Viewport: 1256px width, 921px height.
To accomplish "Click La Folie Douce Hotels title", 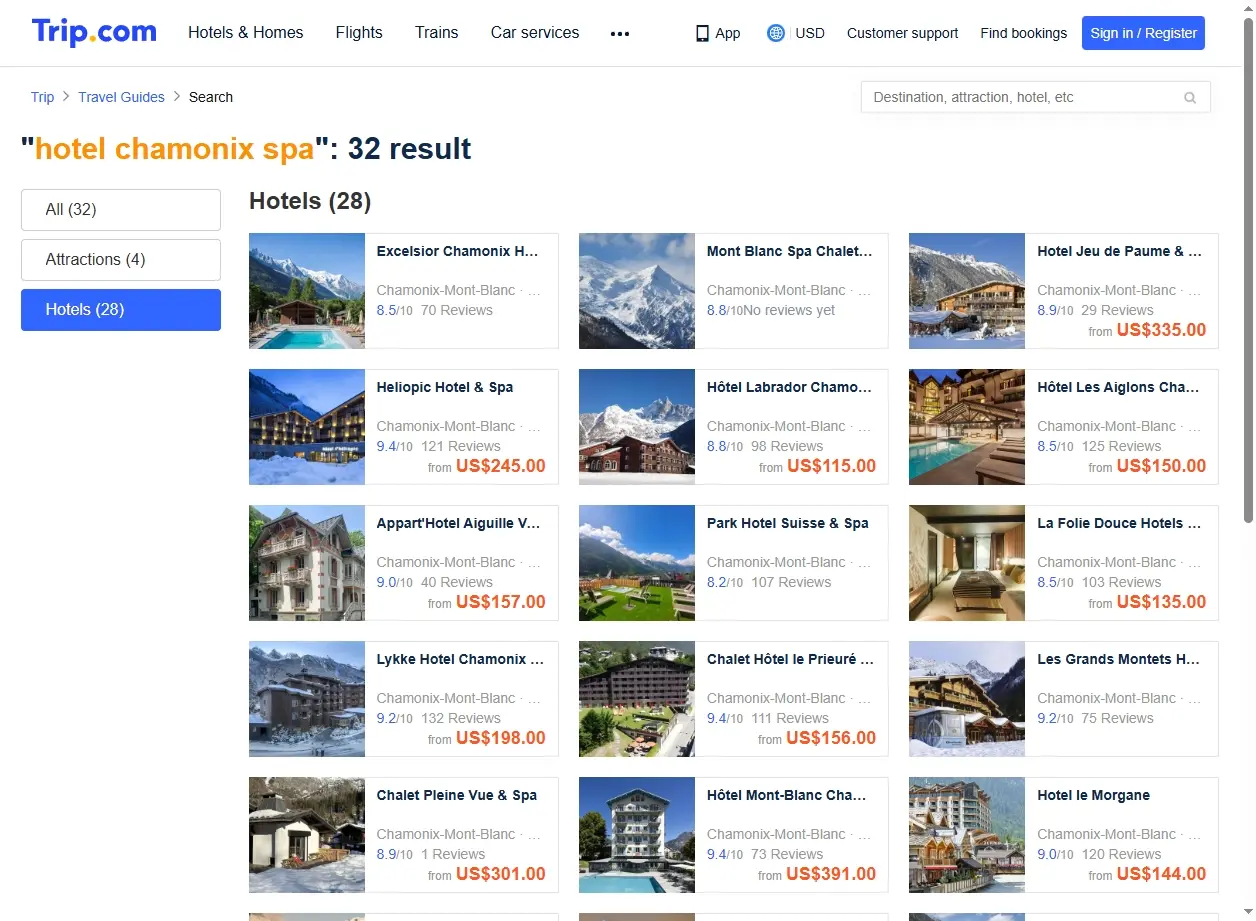I will [1120, 523].
